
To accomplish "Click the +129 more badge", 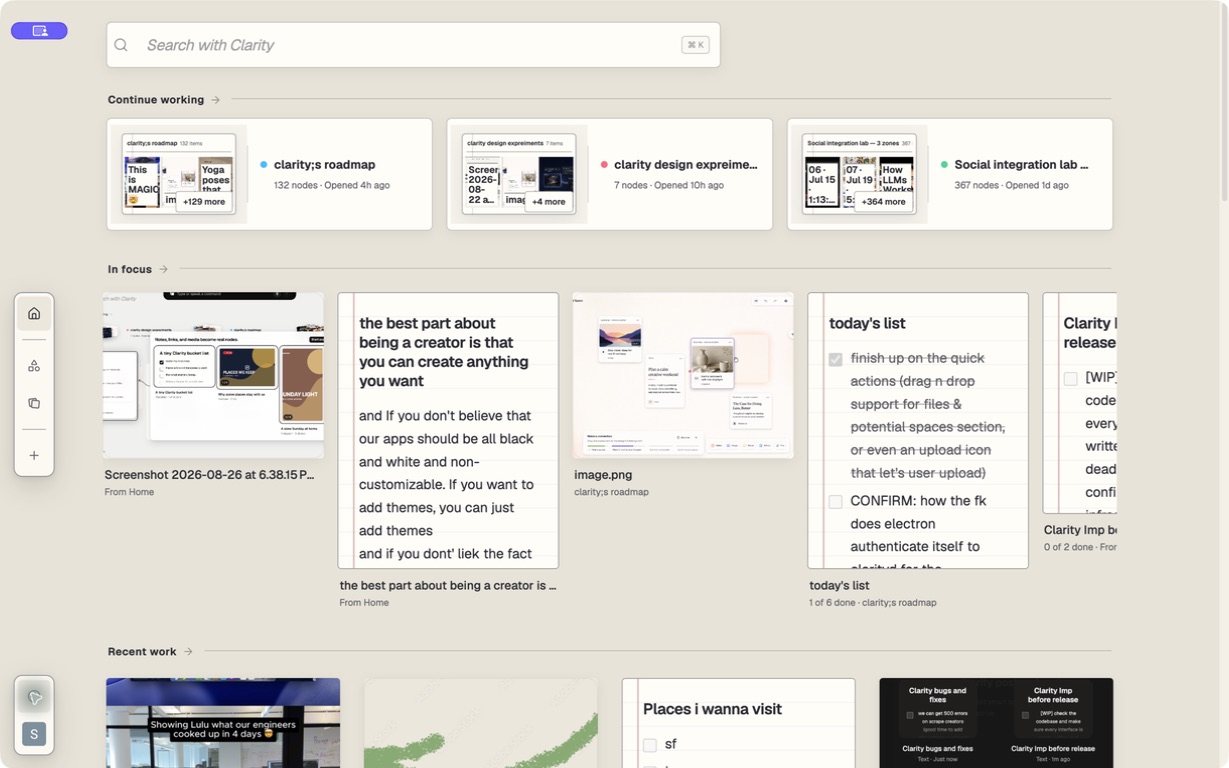I will [x=205, y=201].
